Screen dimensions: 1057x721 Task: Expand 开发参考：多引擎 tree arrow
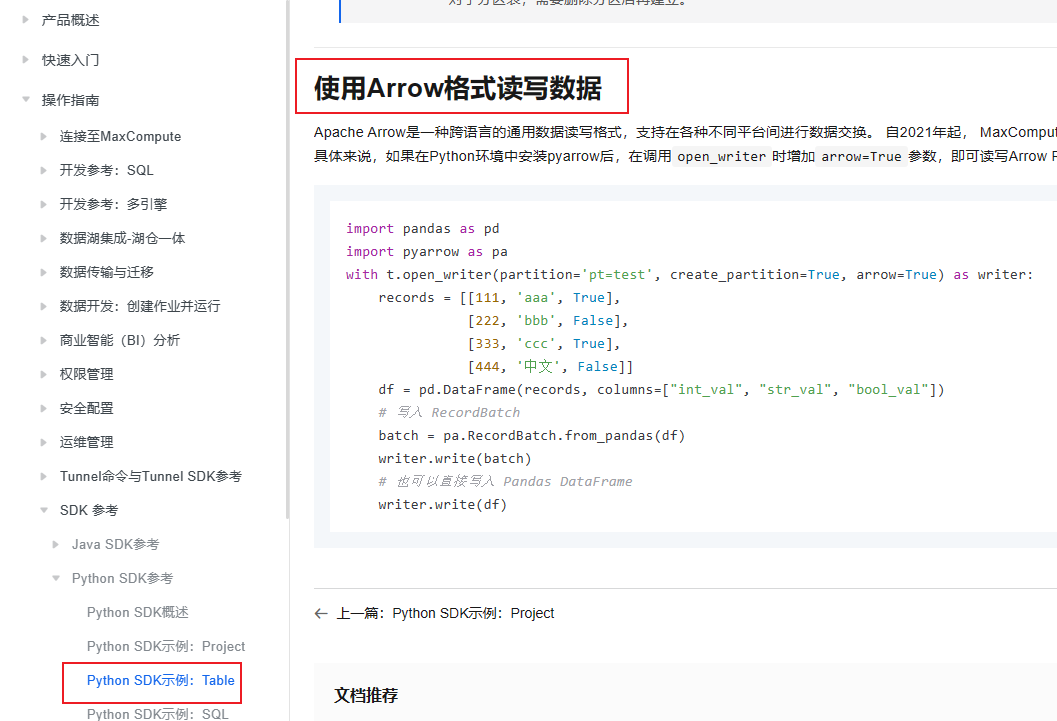pyautogui.click(x=44, y=204)
